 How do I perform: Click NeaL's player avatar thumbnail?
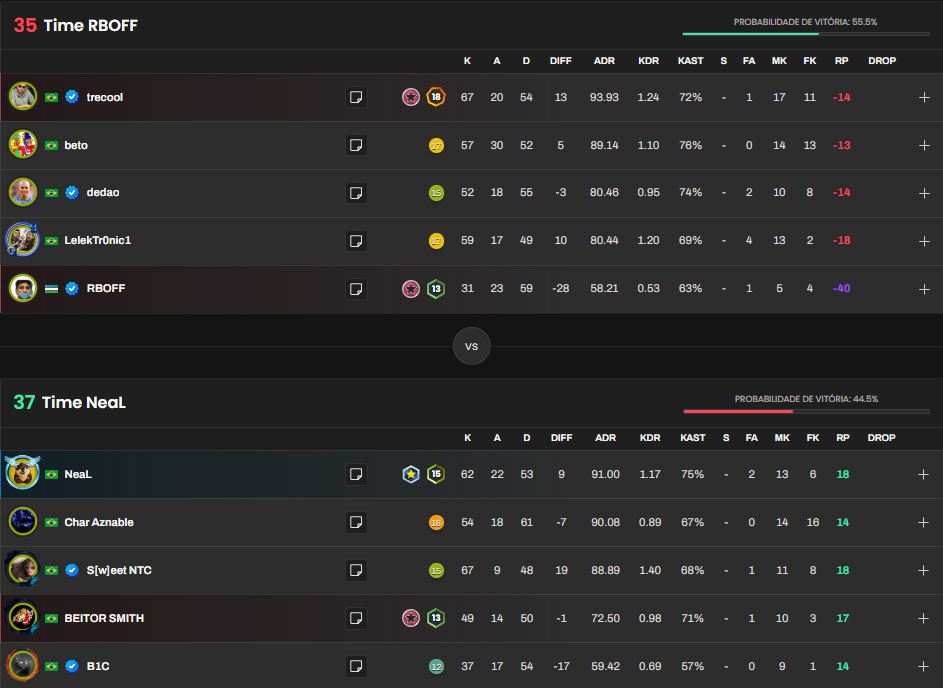(x=22, y=474)
